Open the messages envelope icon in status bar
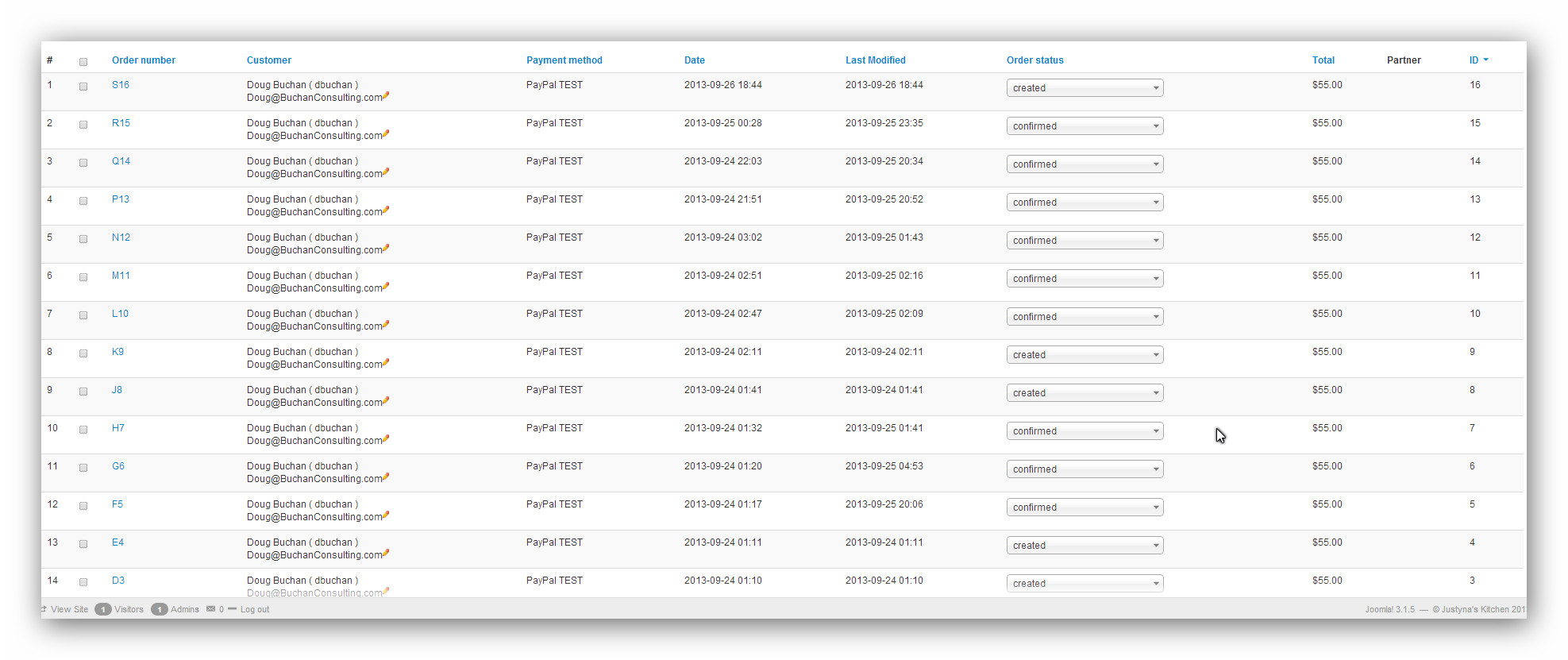This screenshot has height=660, width=1568. 210,609
